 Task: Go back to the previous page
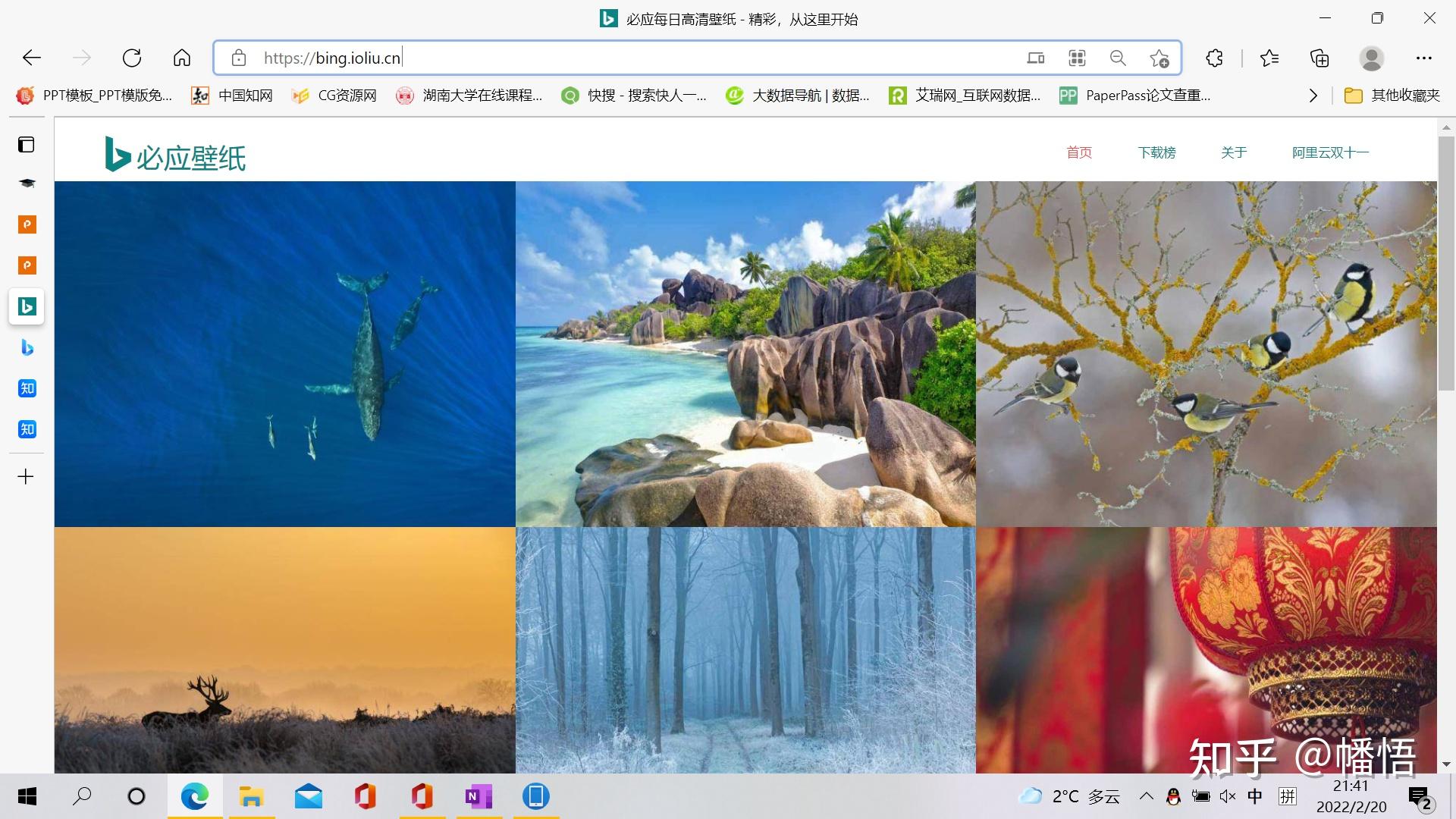pyautogui.click(x=32, y=58)
